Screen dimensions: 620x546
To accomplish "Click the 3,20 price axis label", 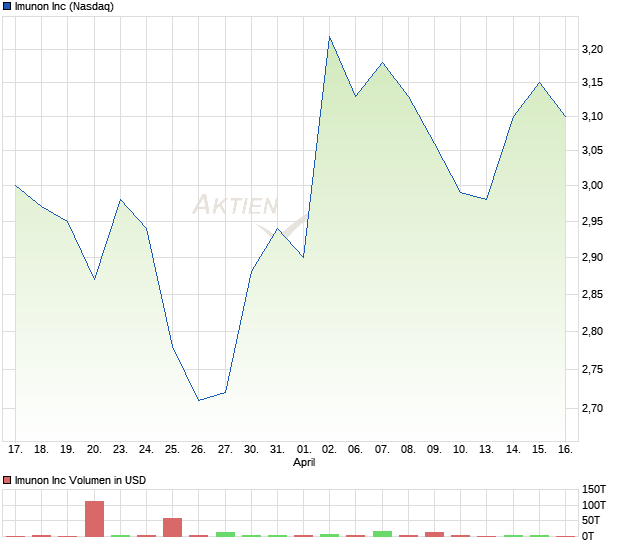I will click(592, 49).
